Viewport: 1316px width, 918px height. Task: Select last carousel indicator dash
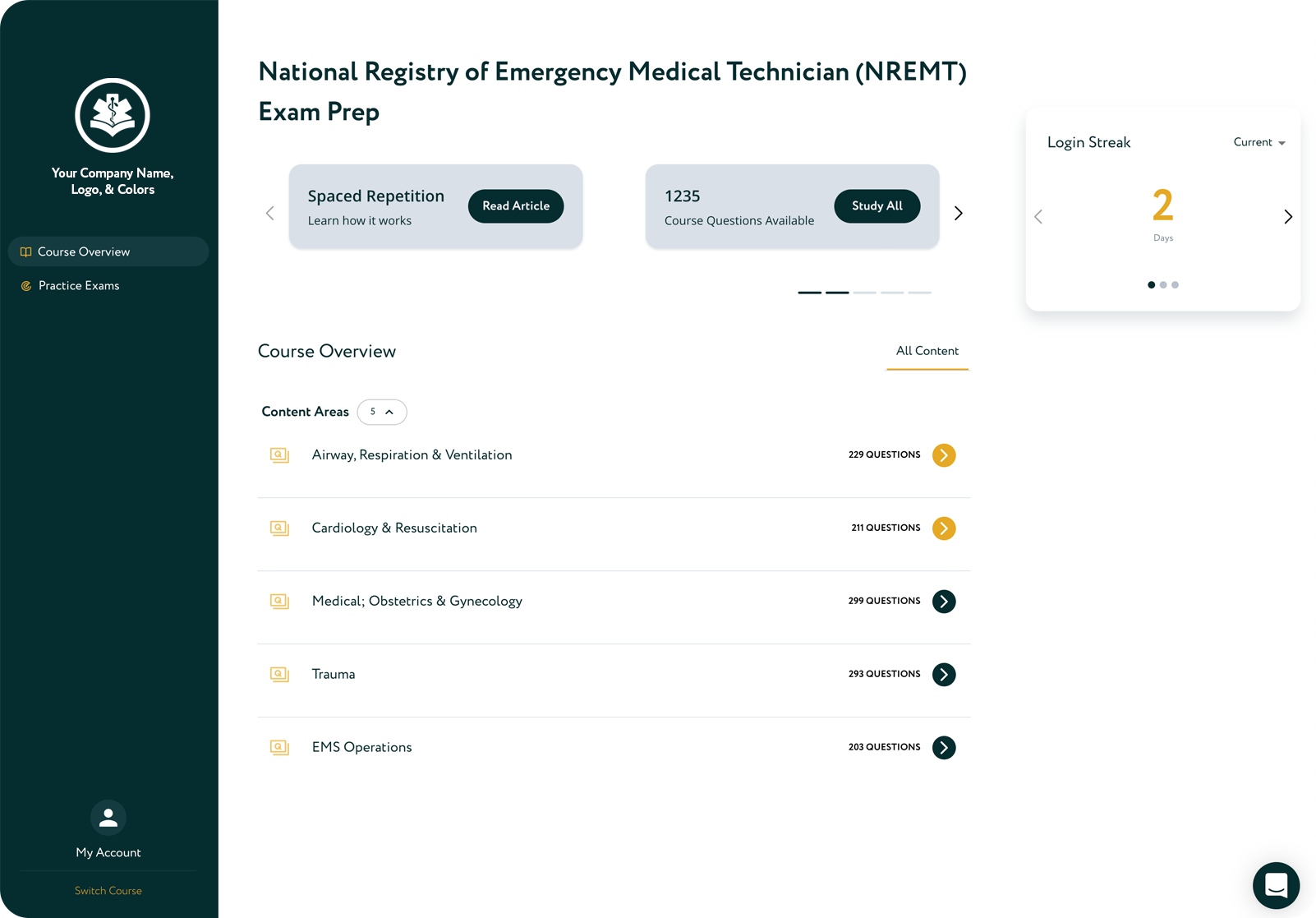pyautogui.click(x=920, y=293)
